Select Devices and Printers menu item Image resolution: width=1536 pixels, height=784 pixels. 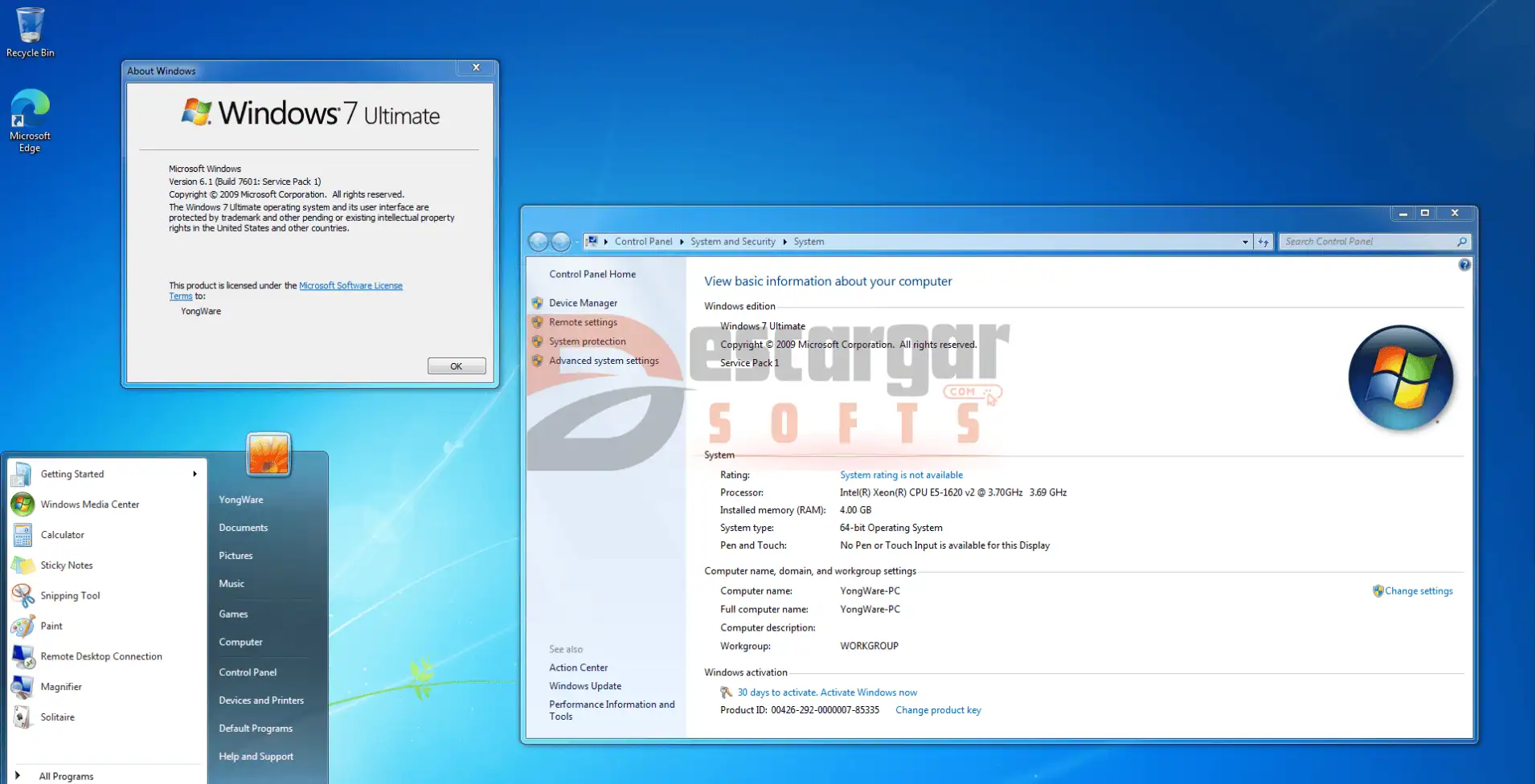coord(261,700)
